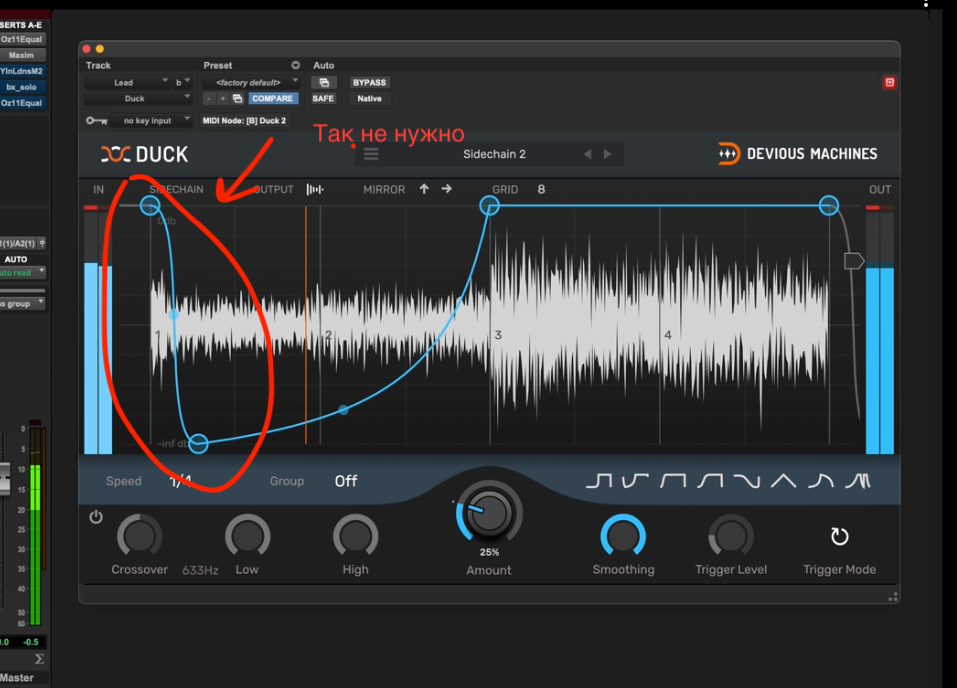
Task: Open the Duck plugin selector dropdown
Action: point(138,98)
